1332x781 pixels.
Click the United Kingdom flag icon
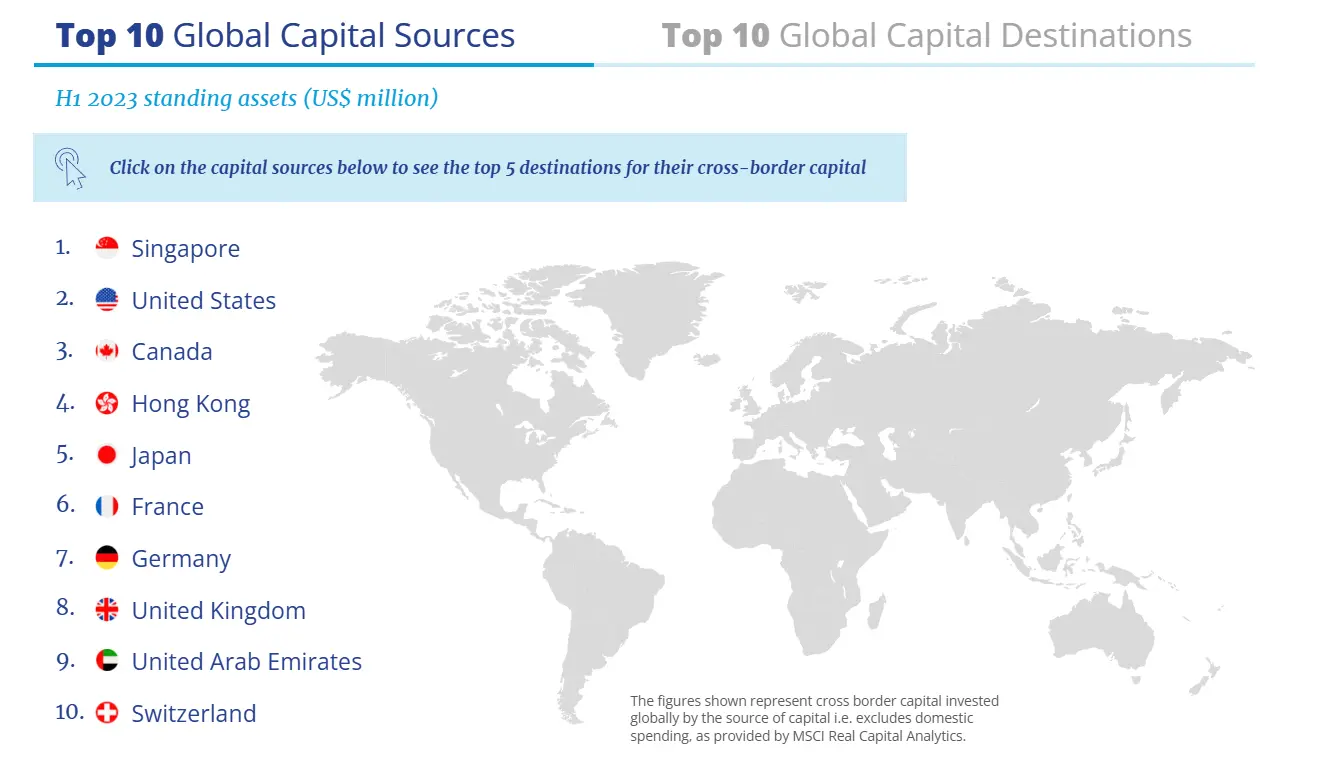[107, 610]
